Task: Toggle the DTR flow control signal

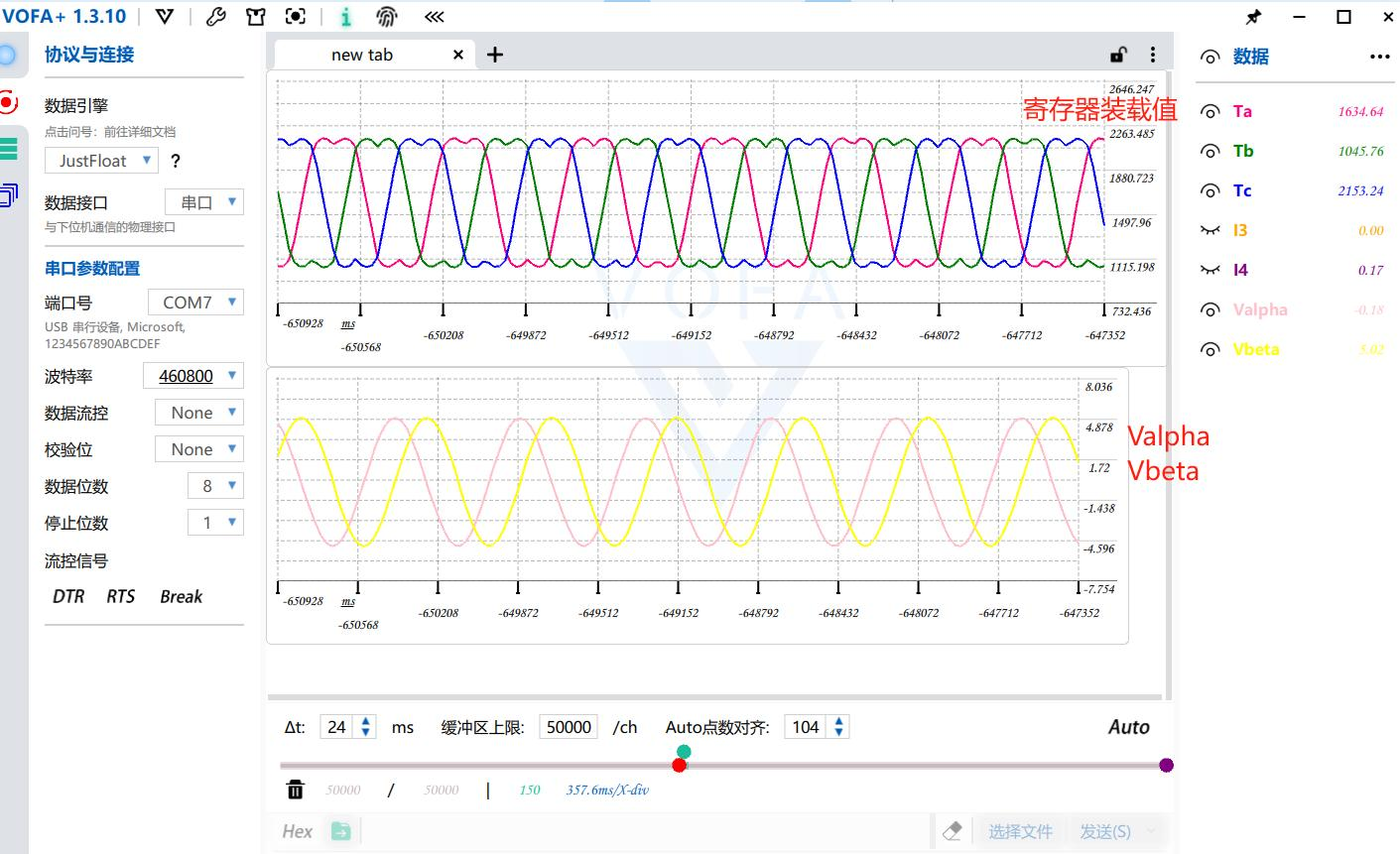Action: coord(68,596)
